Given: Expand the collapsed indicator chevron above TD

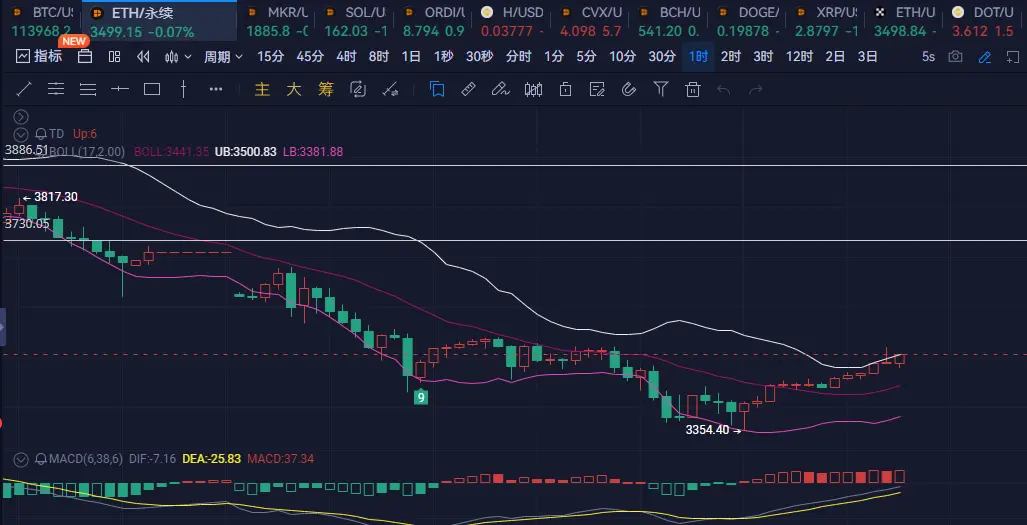Looking at the screenshot, I should [x=21, y=117].
